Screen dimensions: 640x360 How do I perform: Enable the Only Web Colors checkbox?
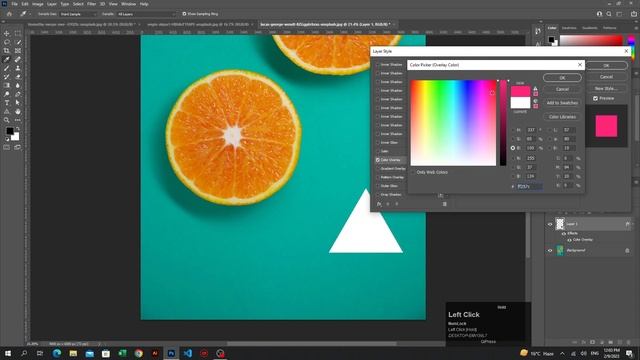413,172
